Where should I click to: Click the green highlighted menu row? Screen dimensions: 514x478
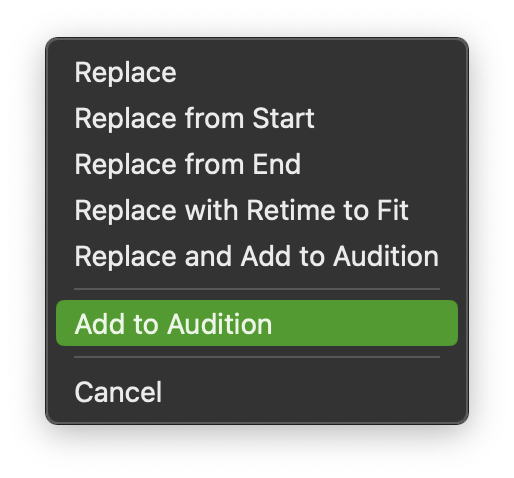(257, 323)
